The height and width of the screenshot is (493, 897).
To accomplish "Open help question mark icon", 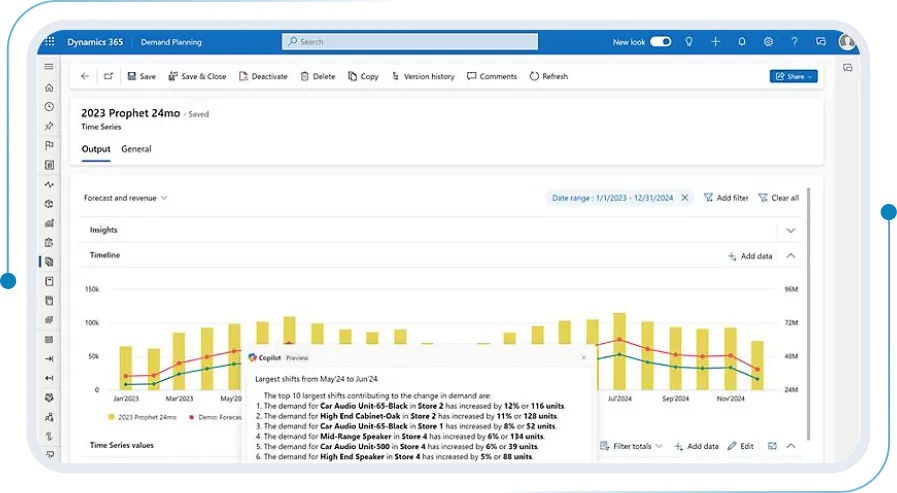I will coord(794,42).
